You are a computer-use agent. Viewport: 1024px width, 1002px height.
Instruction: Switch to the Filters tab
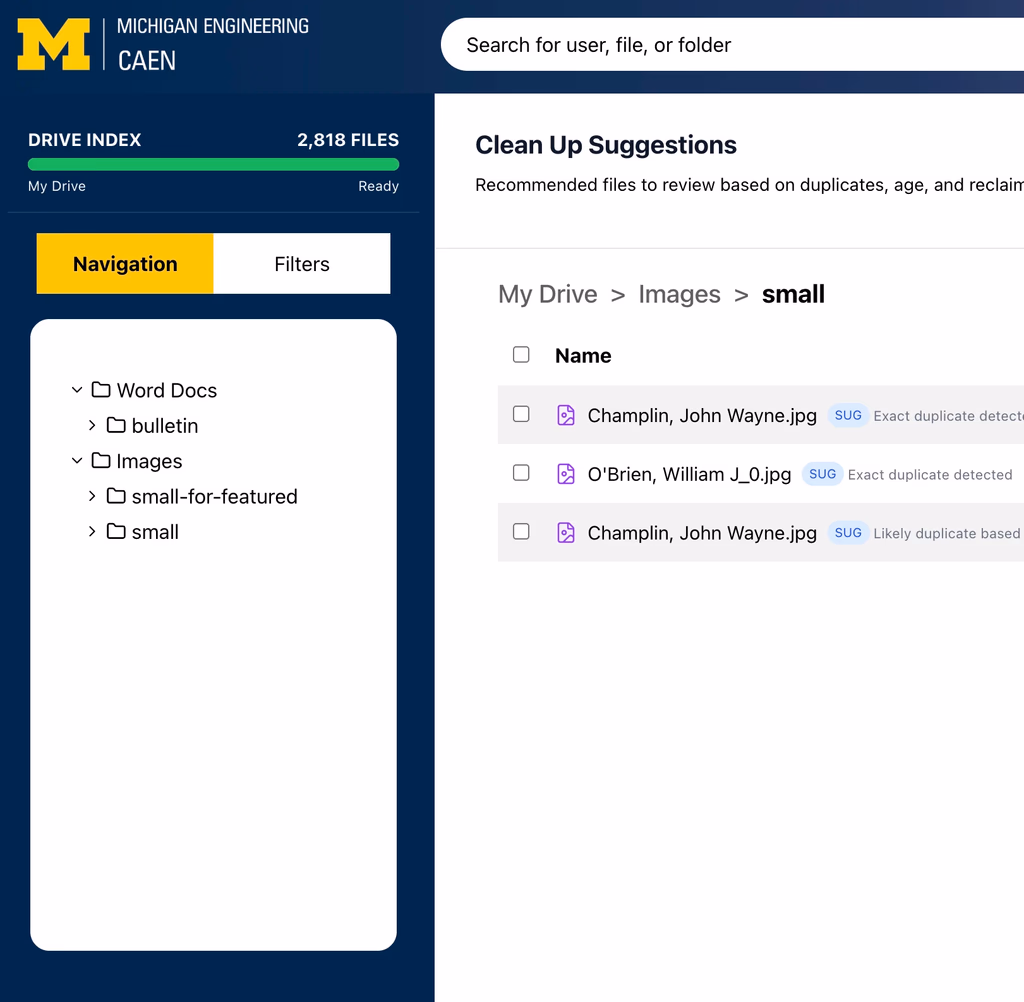pyautogui.click(x=302, y=263)
